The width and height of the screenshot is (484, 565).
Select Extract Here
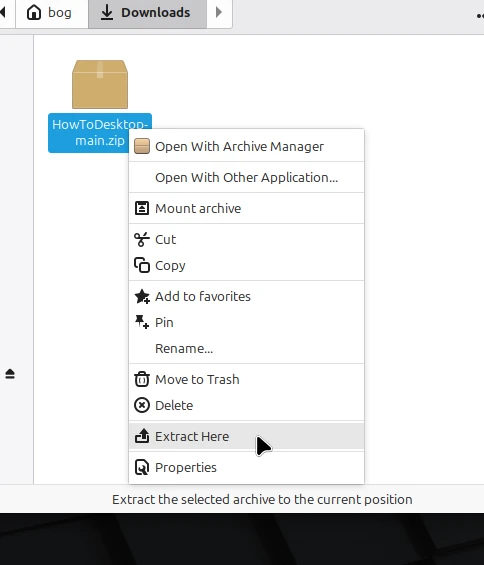247,436
